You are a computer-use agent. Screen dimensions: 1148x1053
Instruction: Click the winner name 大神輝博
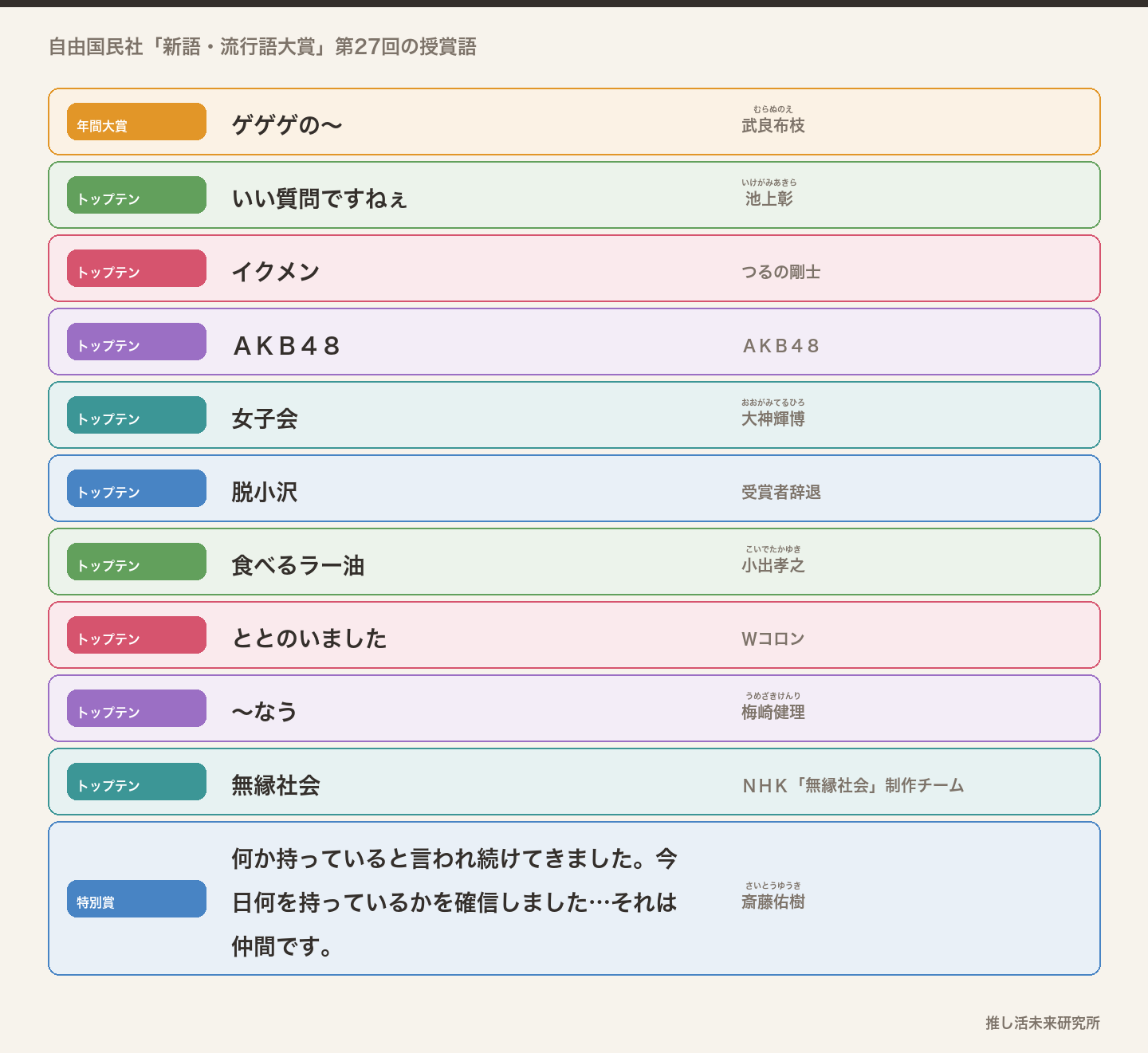tap(773, 418)
